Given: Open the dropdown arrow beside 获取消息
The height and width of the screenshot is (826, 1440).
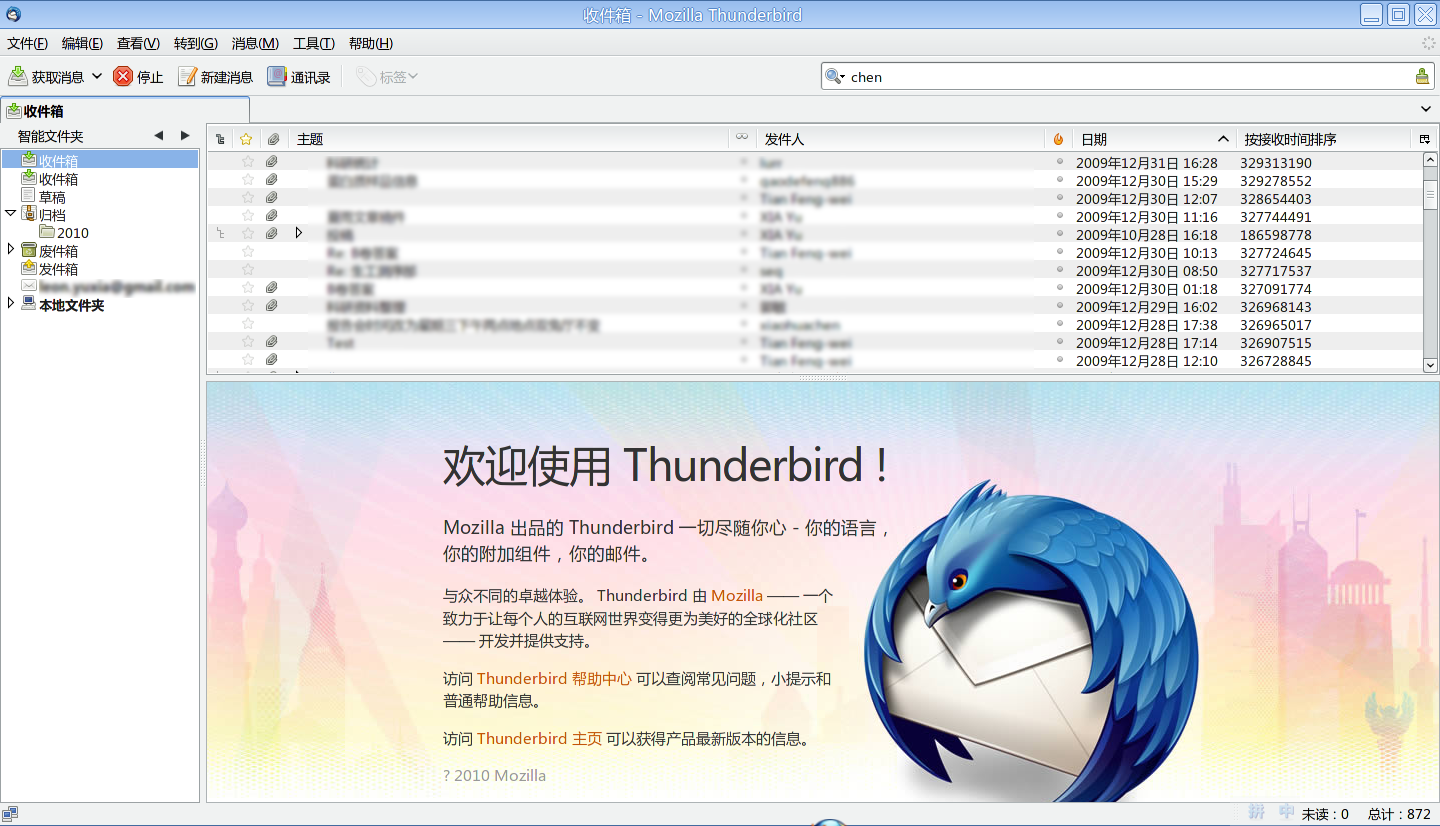Looking at the screenshot, I should coord(97,76).
